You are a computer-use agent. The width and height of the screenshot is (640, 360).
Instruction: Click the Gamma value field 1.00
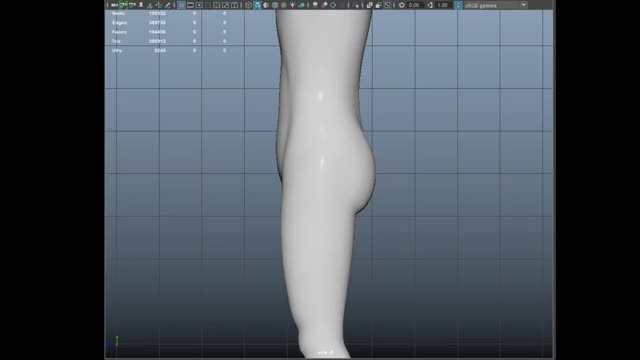click(443, 5)
